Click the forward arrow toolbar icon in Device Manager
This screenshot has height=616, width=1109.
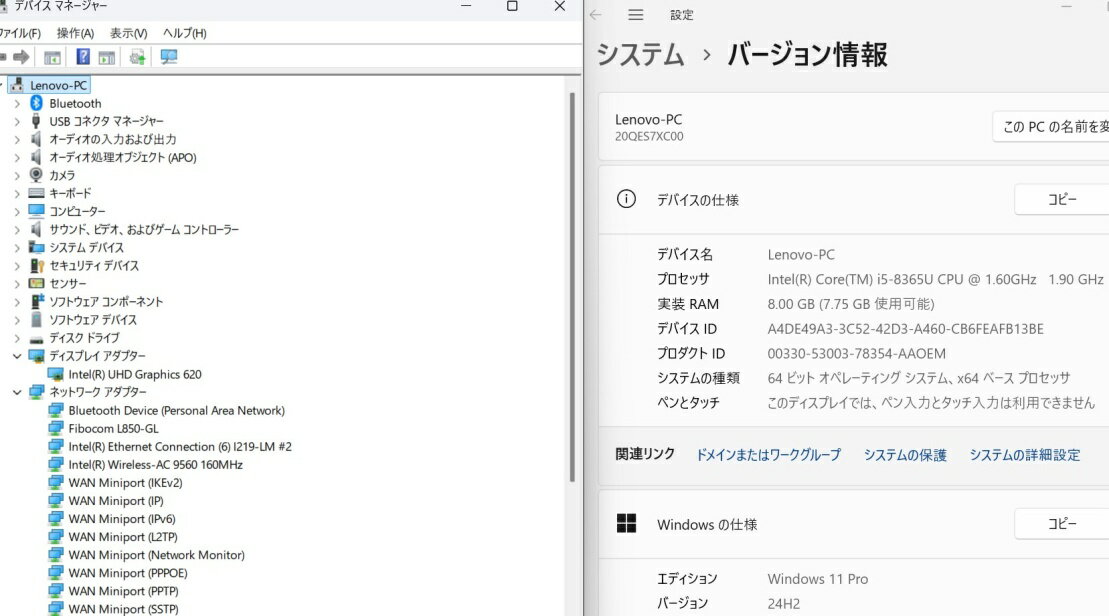(21, 57)
